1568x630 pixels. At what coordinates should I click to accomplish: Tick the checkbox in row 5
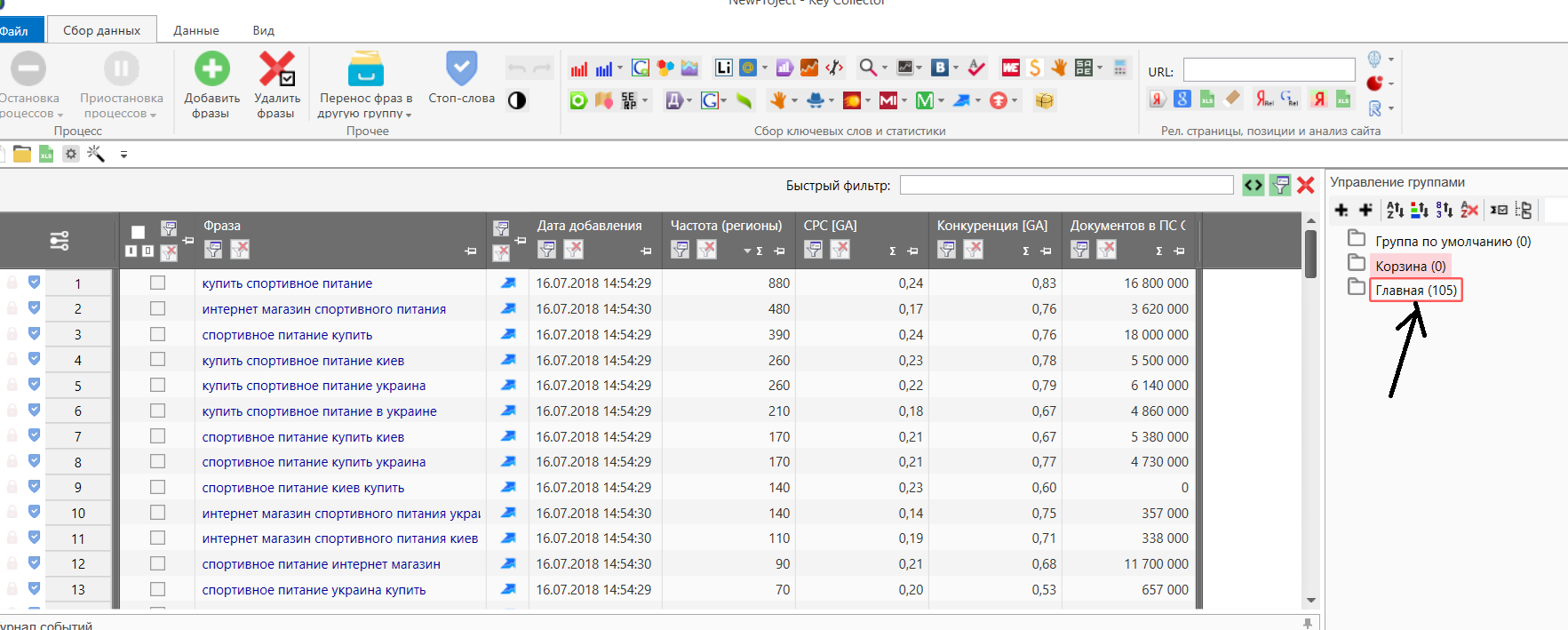click(157, 386)
